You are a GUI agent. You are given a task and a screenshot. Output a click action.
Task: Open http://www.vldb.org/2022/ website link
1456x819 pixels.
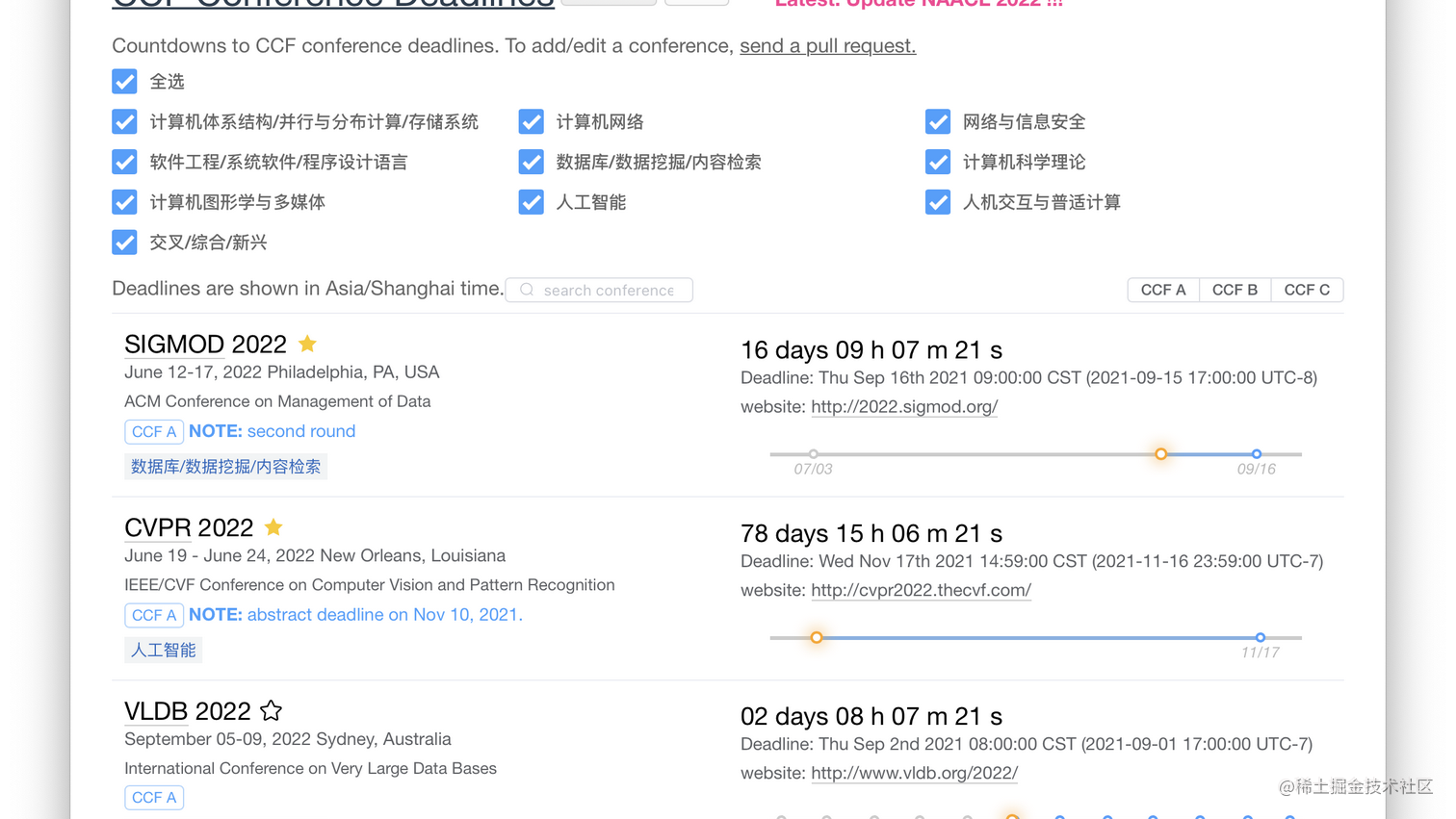pyautogui.click(x=913, y=773)
